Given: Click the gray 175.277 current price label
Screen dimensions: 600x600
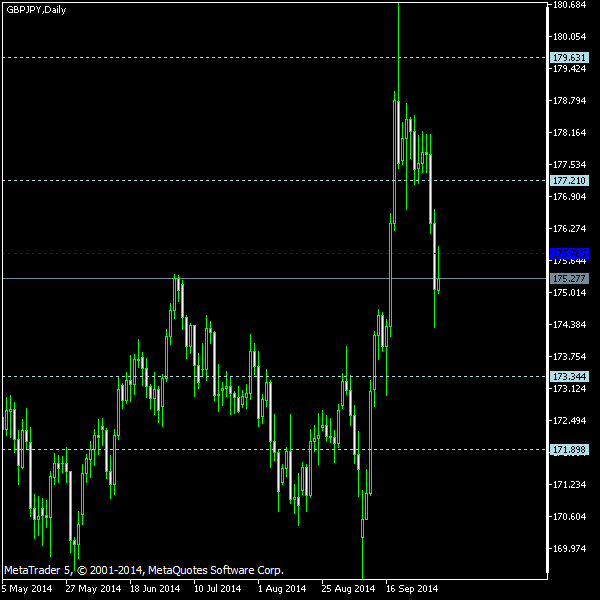Looking at the screenshot, I should coord(569,279).
